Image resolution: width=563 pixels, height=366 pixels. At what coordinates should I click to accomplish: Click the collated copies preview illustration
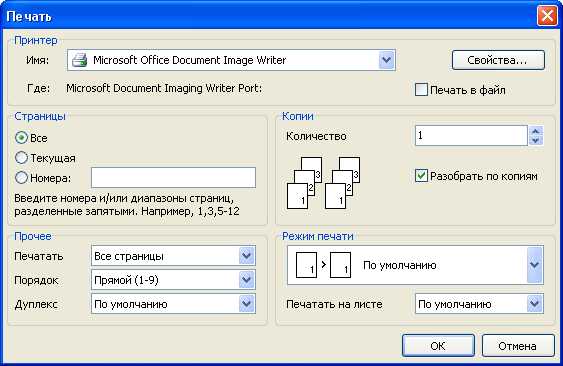click(x=324, y=183)
